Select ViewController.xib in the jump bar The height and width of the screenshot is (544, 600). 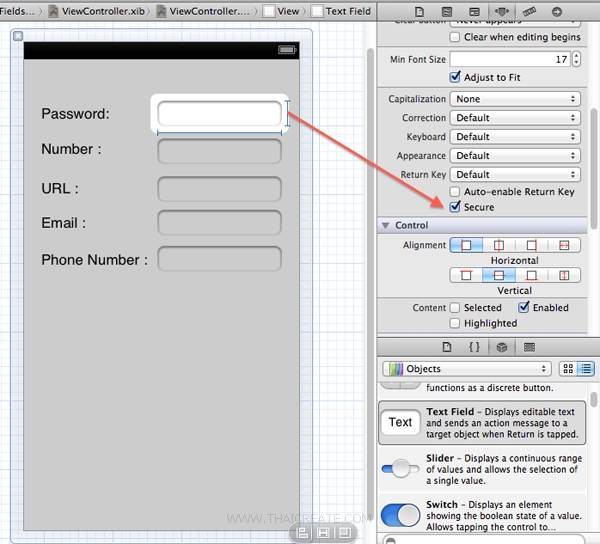(98, 11)
